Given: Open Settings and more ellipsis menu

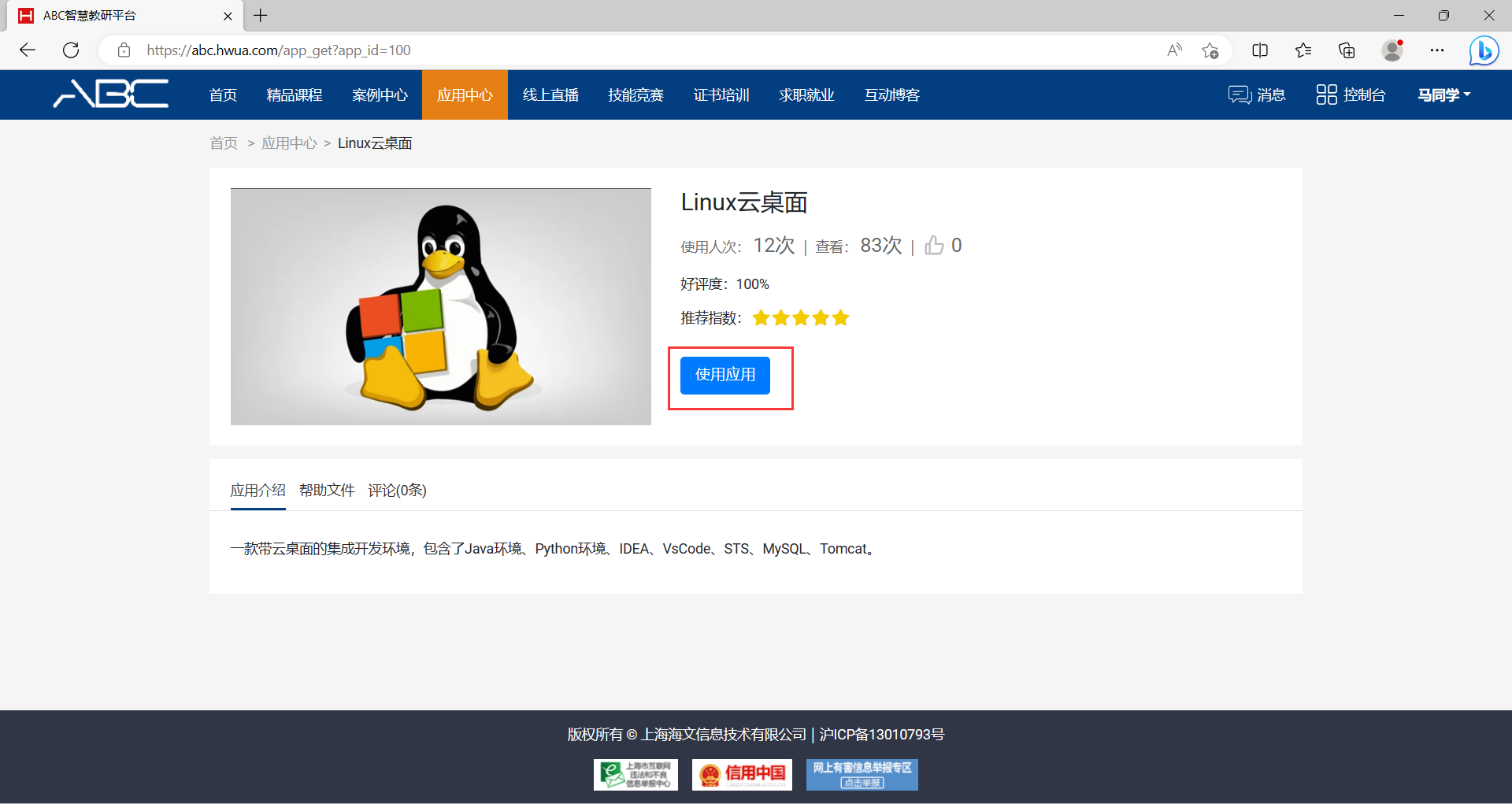Looking at the screenshot, I should (x=1437, y=50).
